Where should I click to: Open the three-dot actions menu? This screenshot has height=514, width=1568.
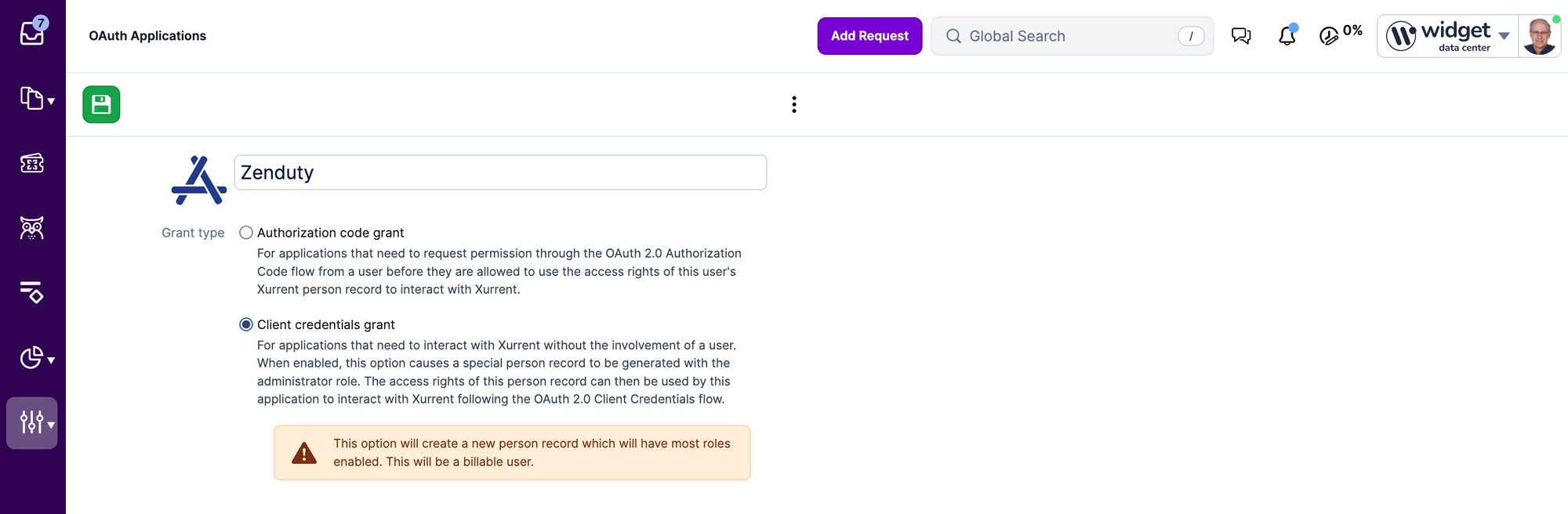794,104
